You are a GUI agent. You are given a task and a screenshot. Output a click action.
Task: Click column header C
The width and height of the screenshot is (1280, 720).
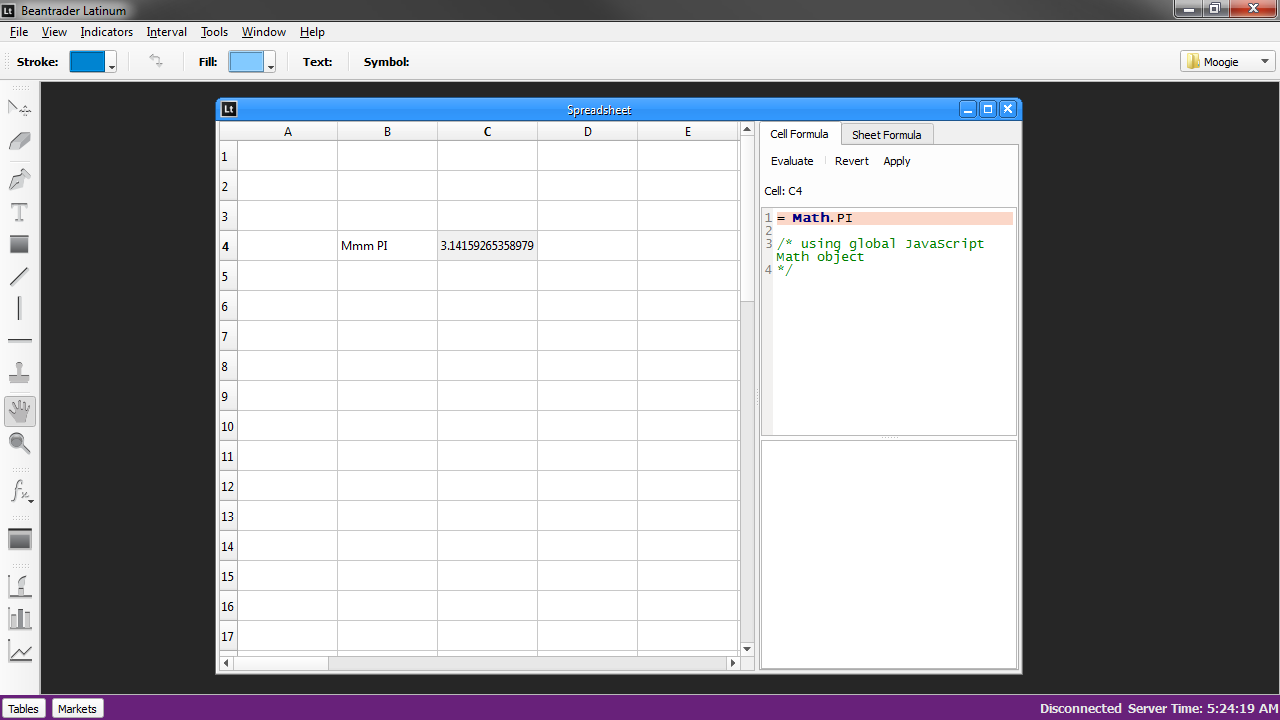(x=488, y=132)
